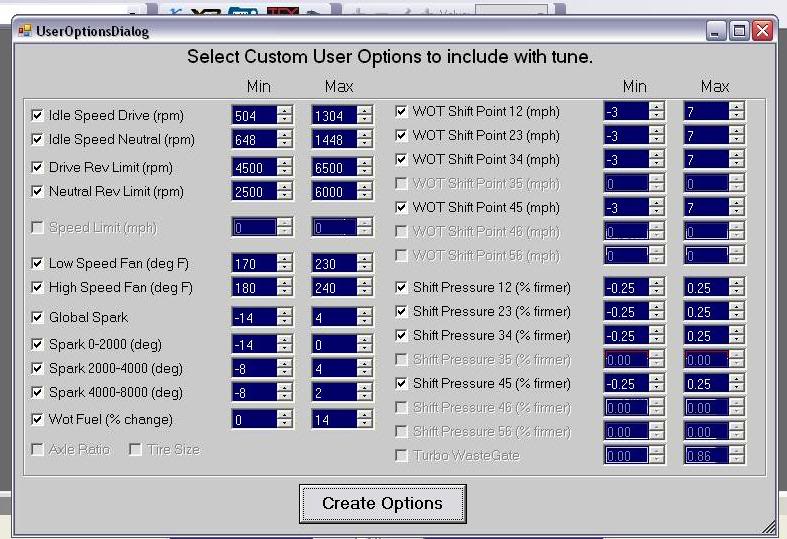The image size is (787, 539).
Task: Select Global Spark Min value -14
Action: 254,318
